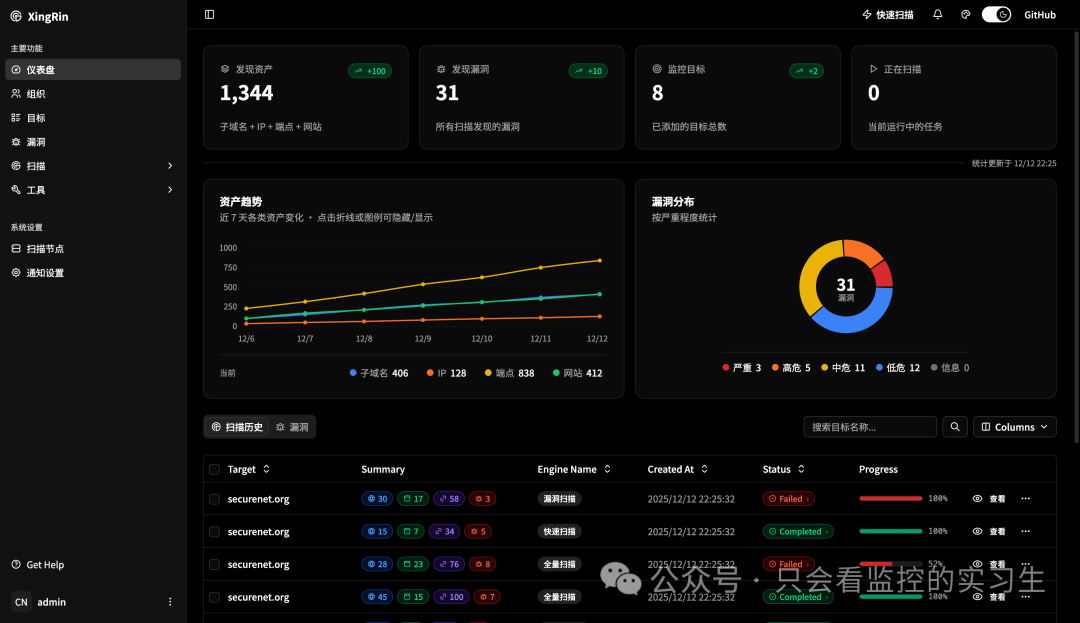Open the GitHub link
The image size is (1080, 623).
tap(1039, 14)
